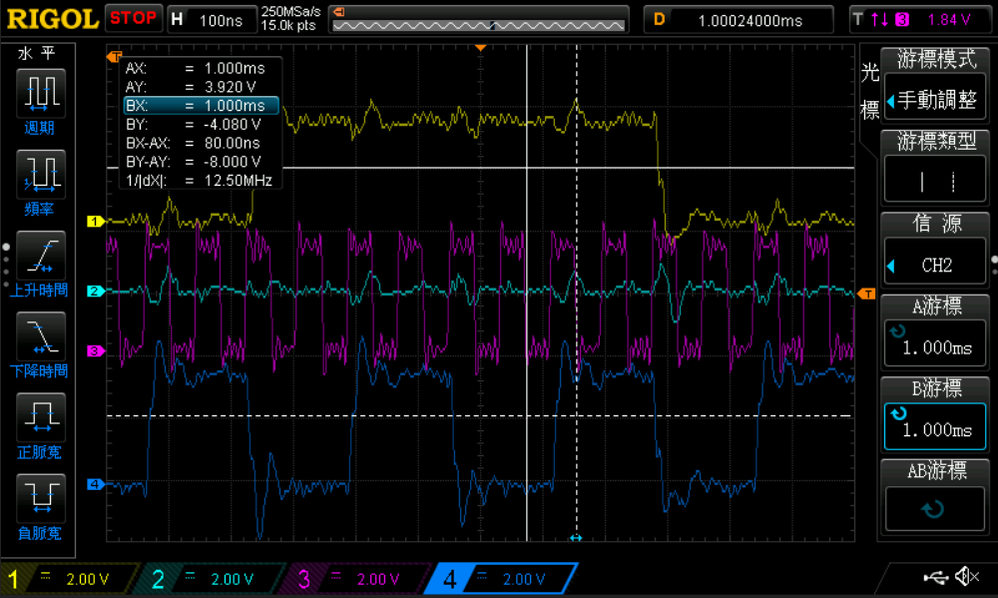Click the trigger source channel 3 badge

pyautogui.click(x=902, y=20)
